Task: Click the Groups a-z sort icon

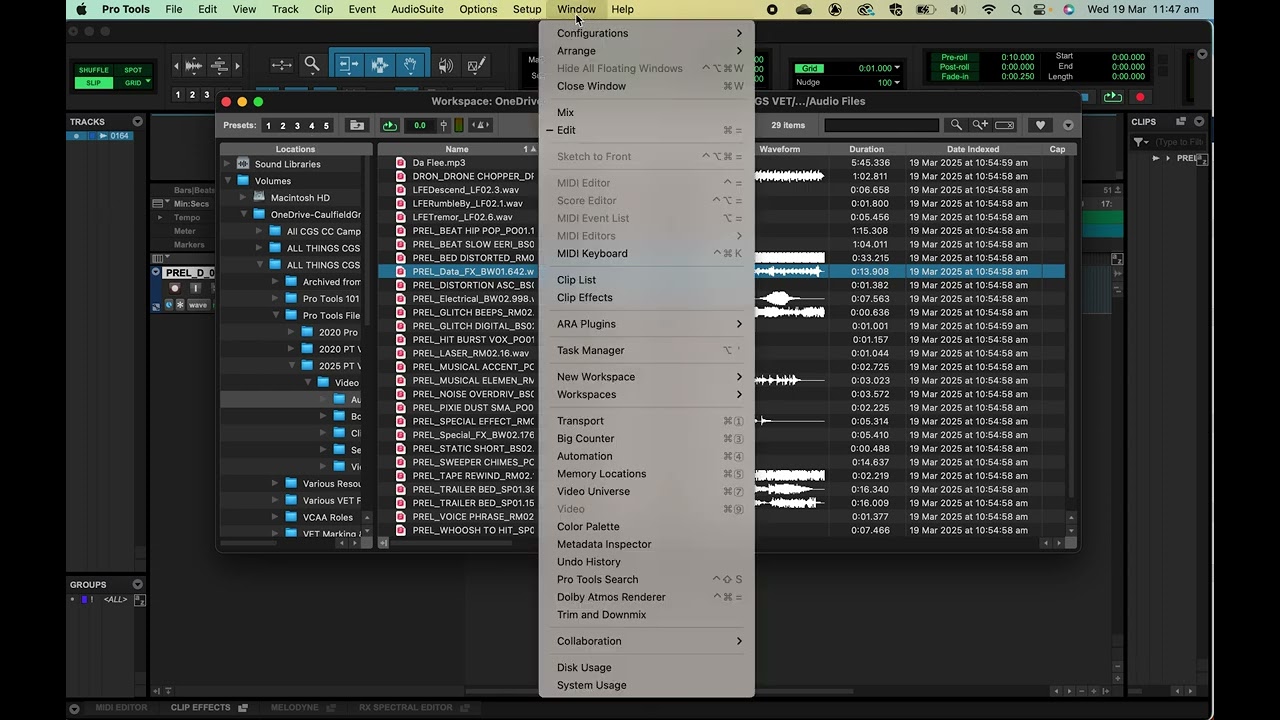Action: 140,600
